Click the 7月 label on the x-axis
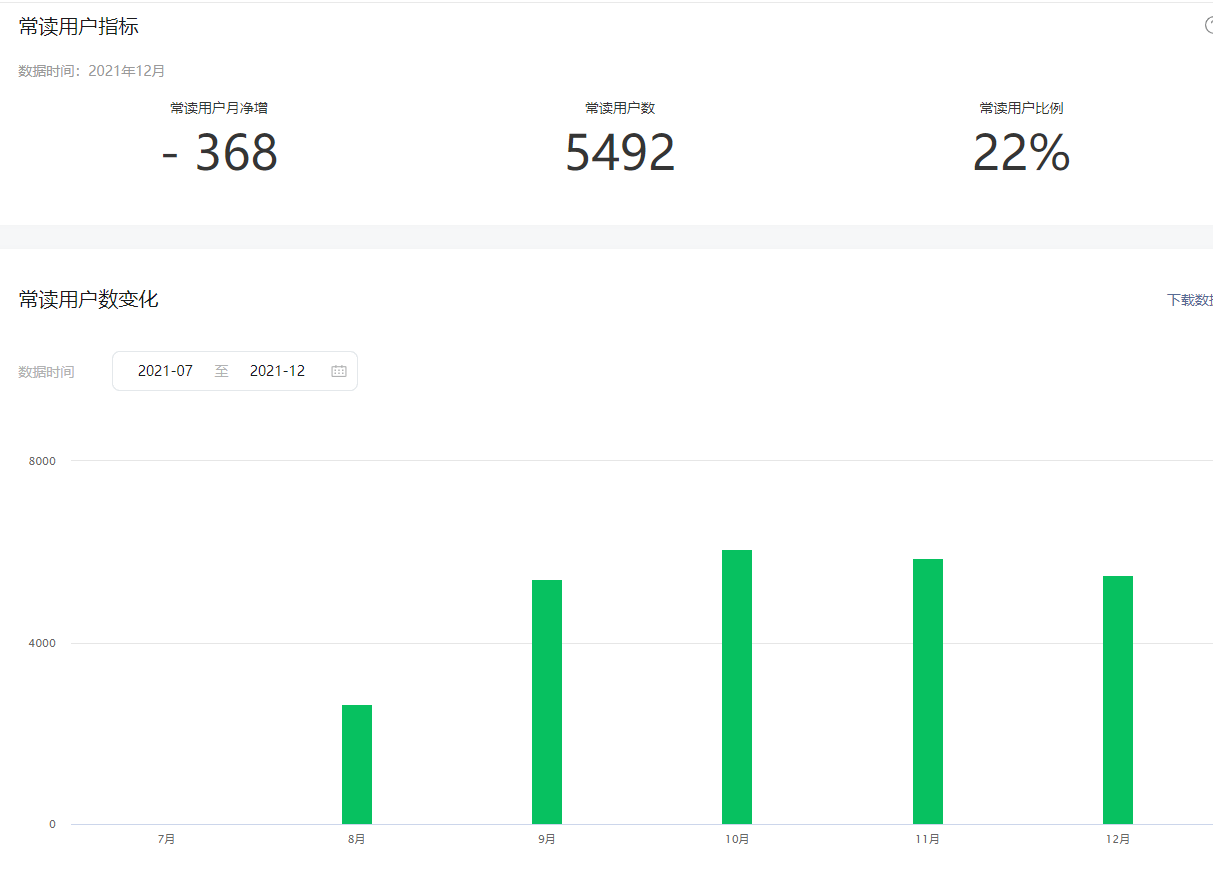1213x877 pixels. tap(166, 839)
